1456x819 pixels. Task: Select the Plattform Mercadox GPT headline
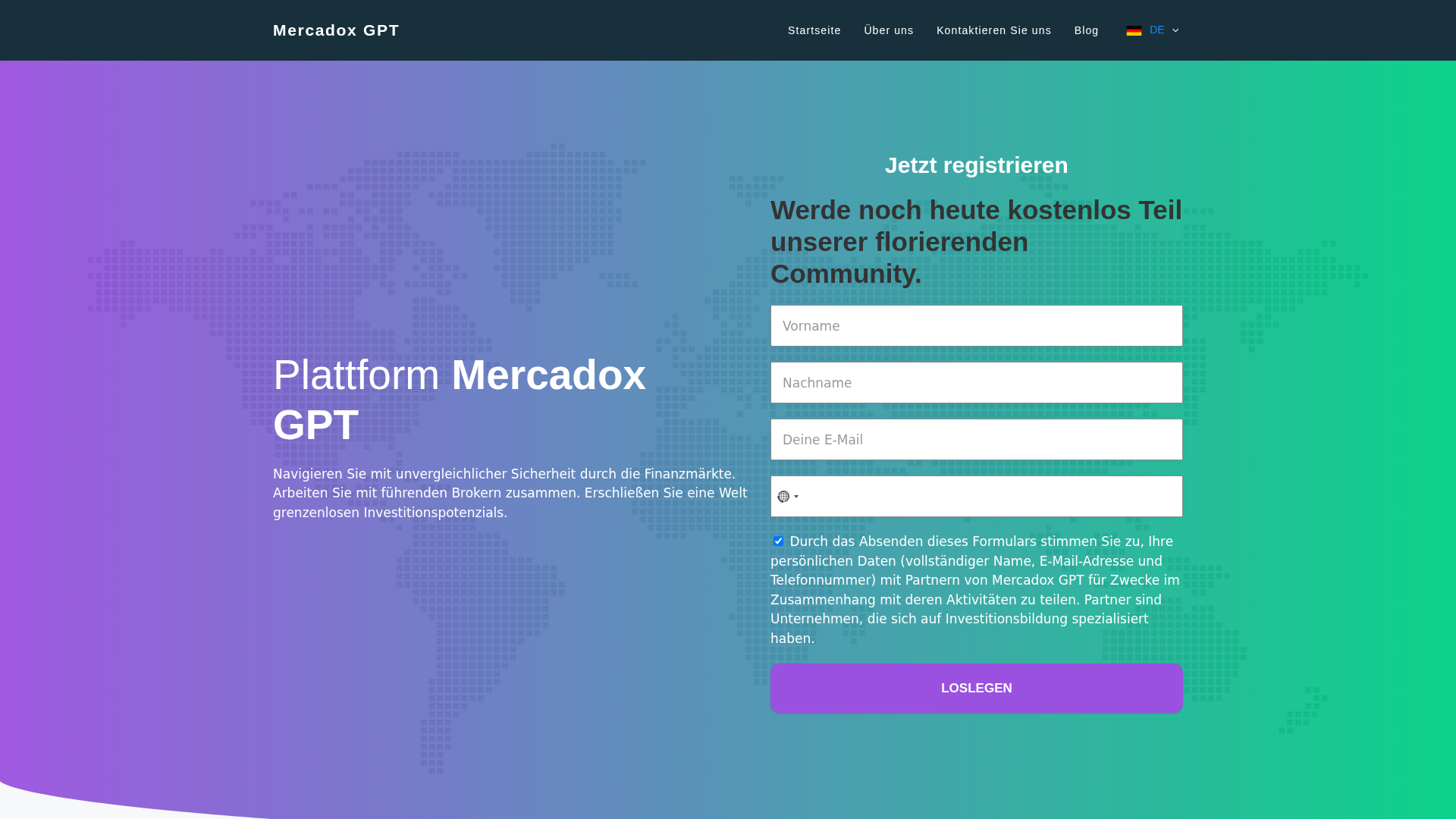[x=460, y=400]
